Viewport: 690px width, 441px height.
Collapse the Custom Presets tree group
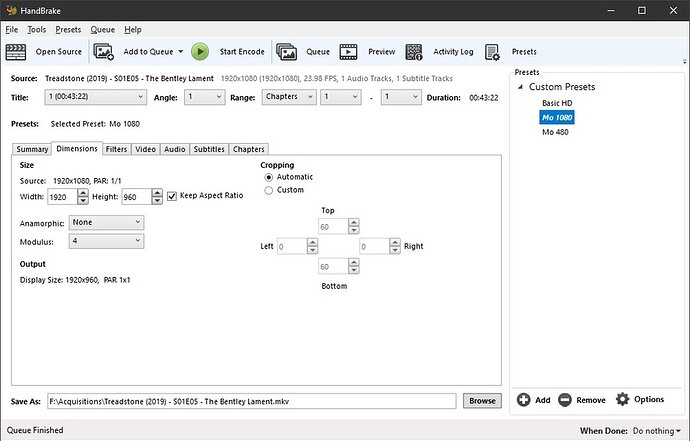tap(521, 87)
